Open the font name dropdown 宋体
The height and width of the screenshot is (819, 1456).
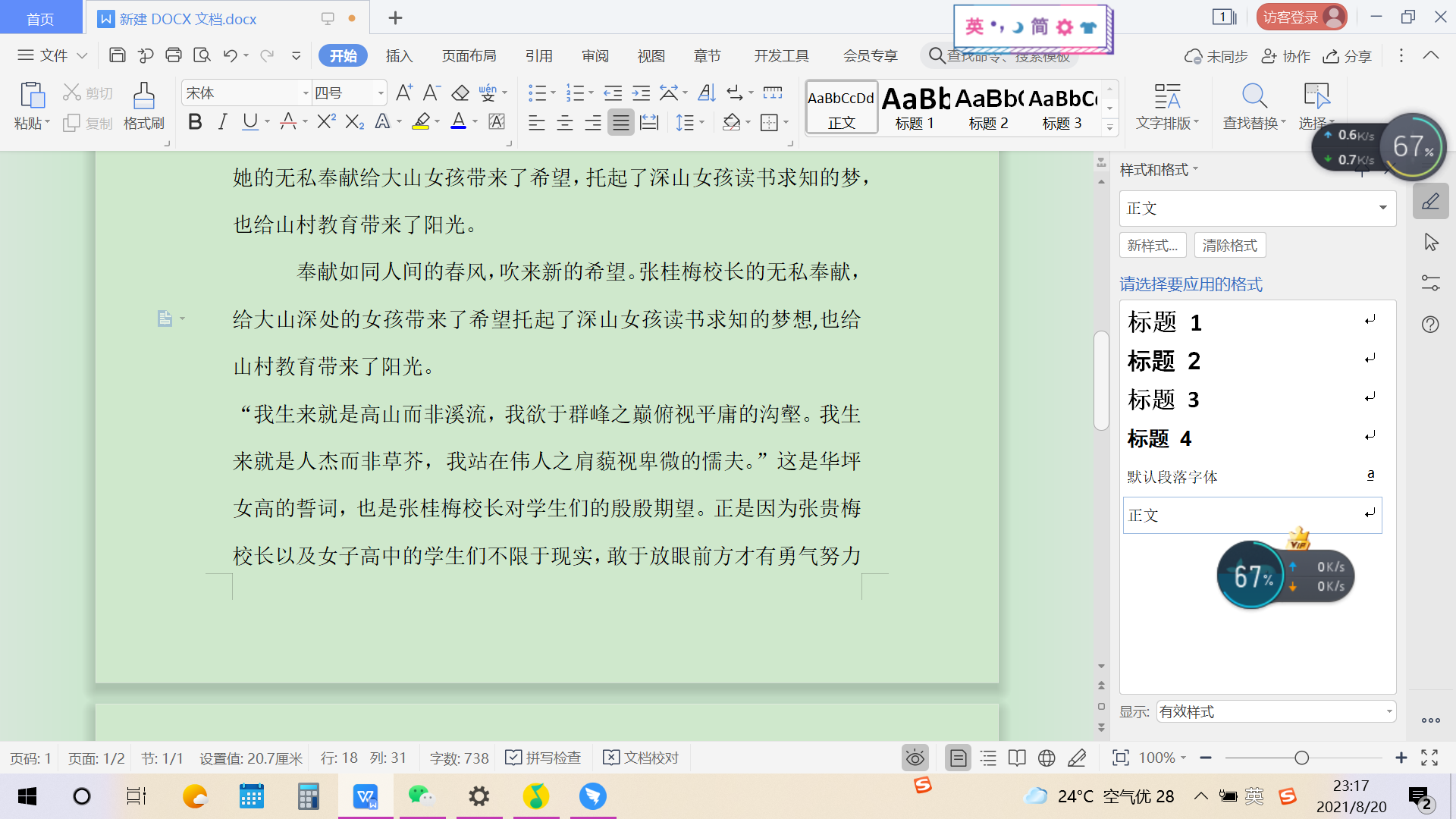click(x=306, y=93)
